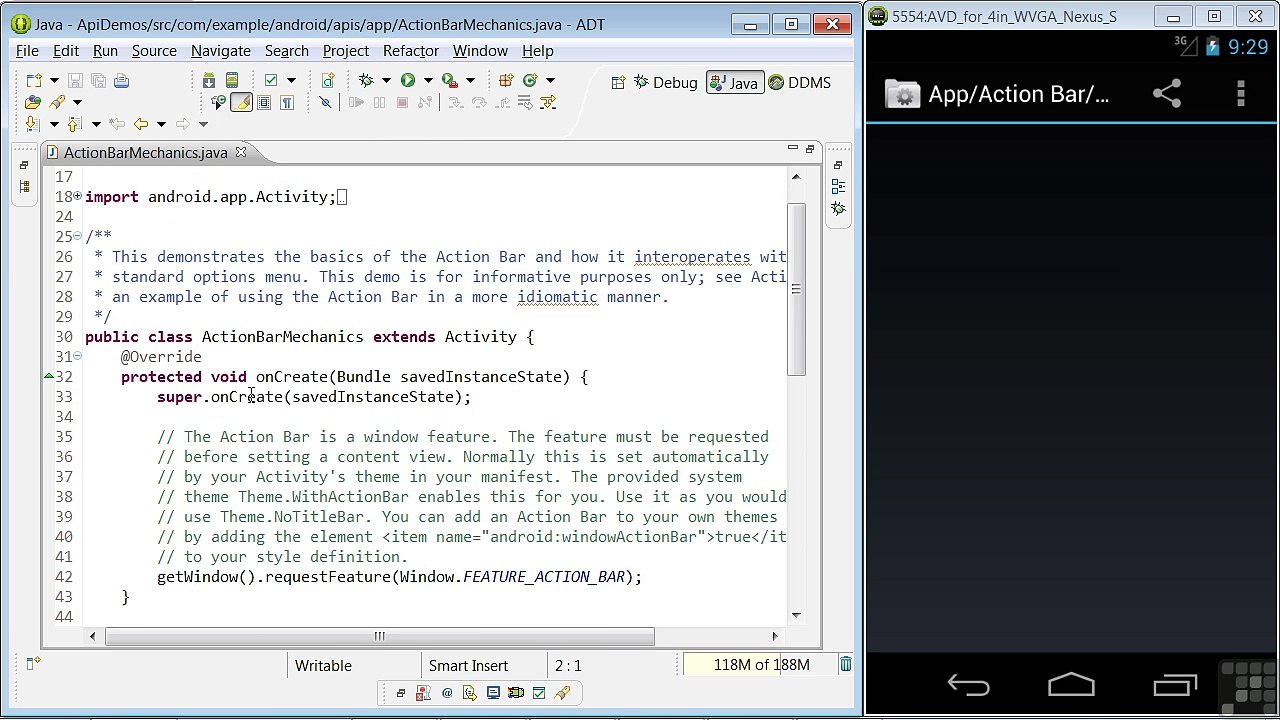Toggle Mark Occurrences highlighter
1280x720 pixels.
point(241,102)
